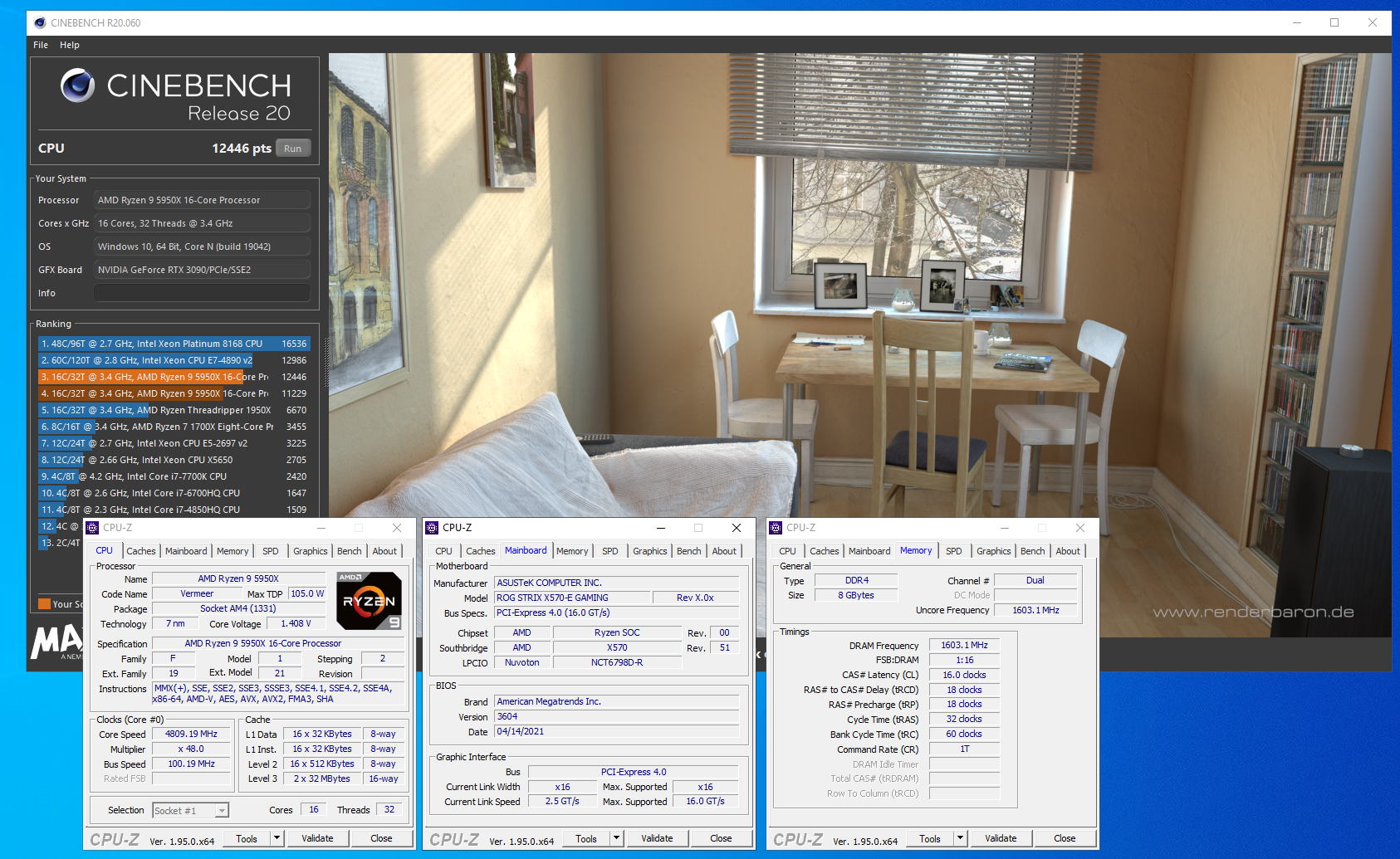Click the DRAM Frequency value 1603.1 MHz
Viewport: 1400px width, 859px height.
(964, 645)
